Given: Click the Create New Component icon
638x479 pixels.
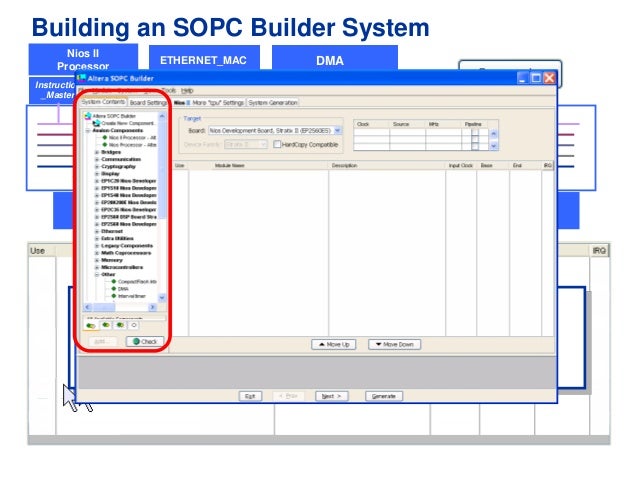Looking at the screenshot, I should 97,123.
